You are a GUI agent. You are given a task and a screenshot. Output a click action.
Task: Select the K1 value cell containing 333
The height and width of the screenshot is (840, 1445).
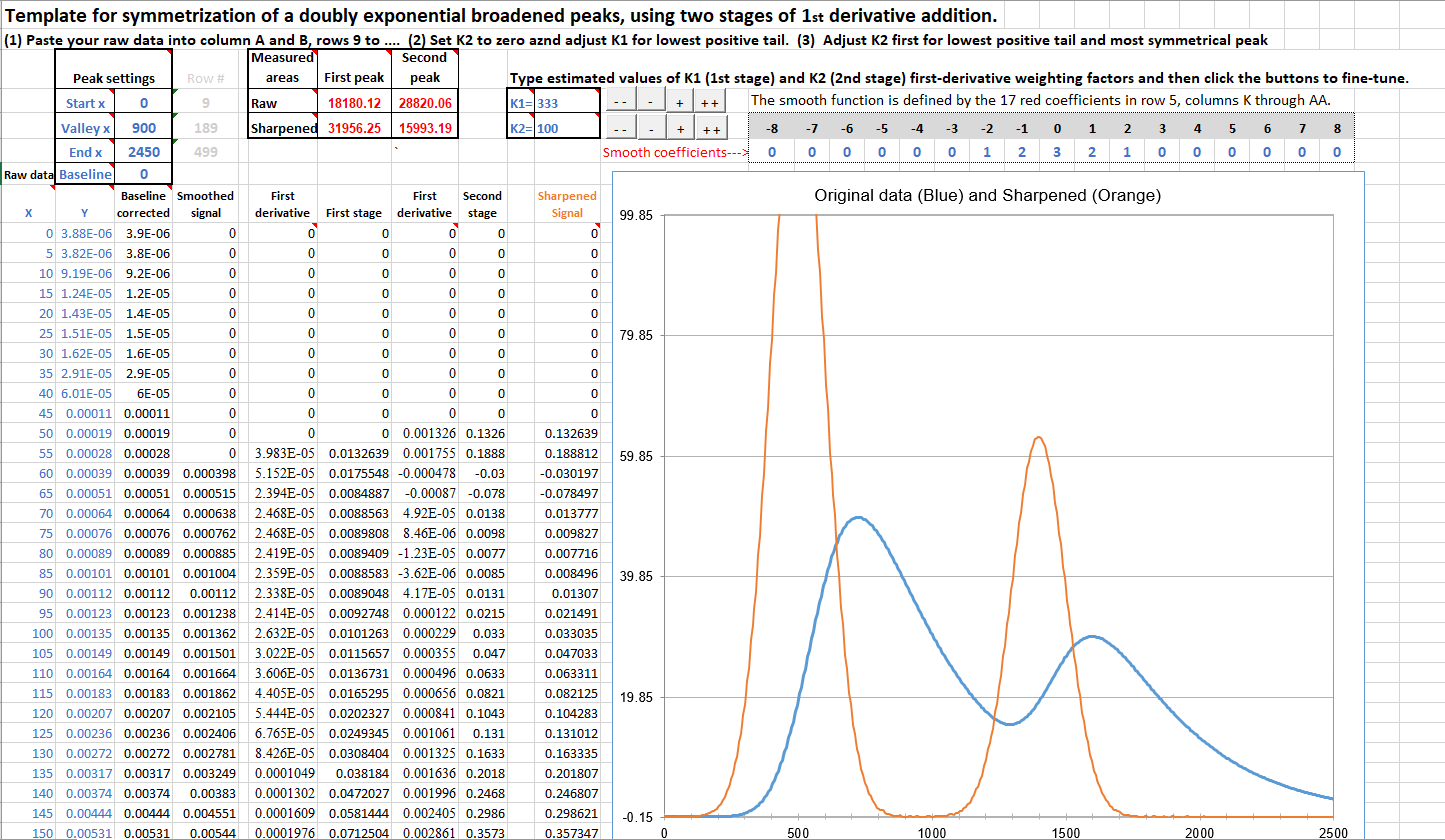566,103
